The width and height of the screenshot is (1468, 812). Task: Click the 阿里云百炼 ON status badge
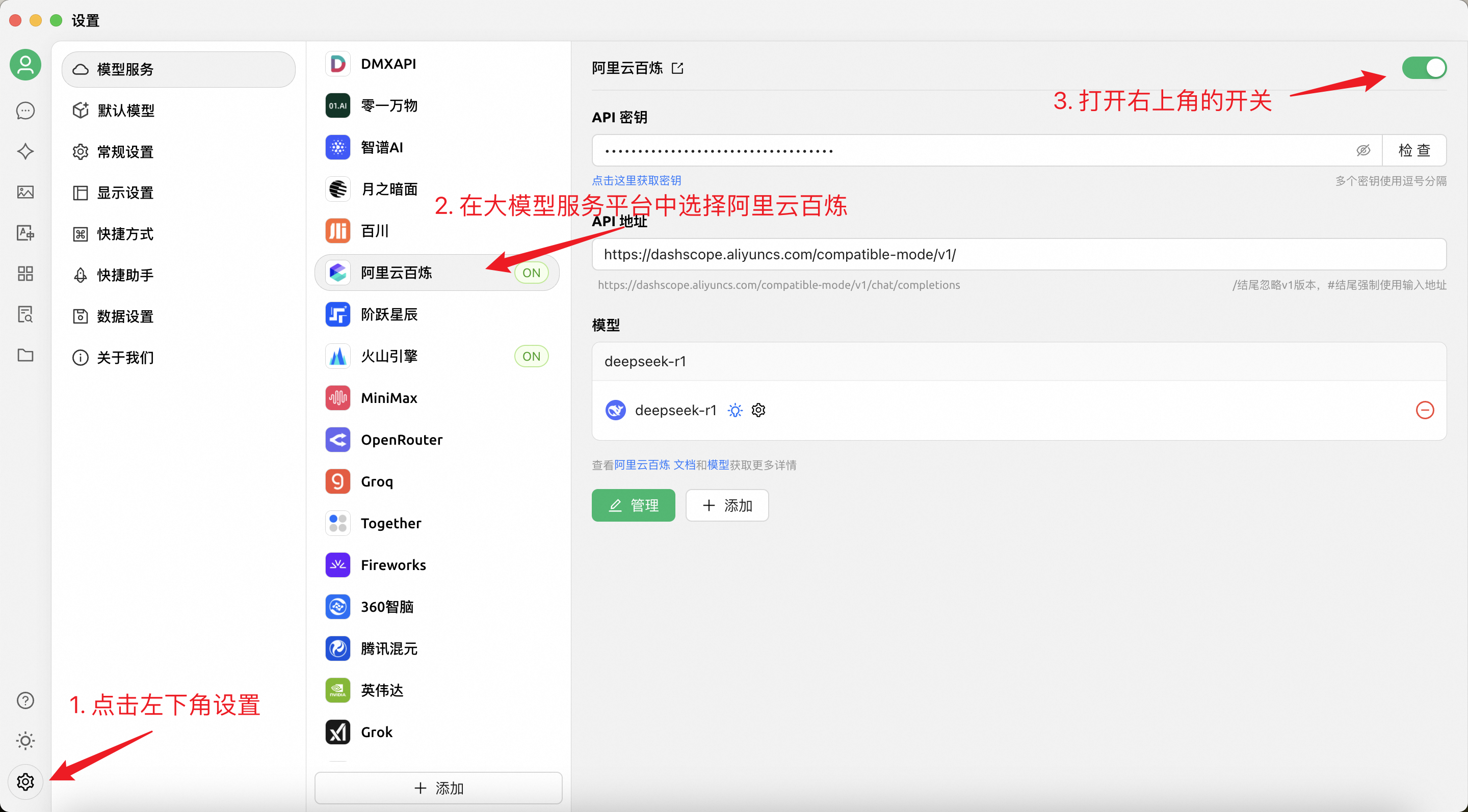531,273
